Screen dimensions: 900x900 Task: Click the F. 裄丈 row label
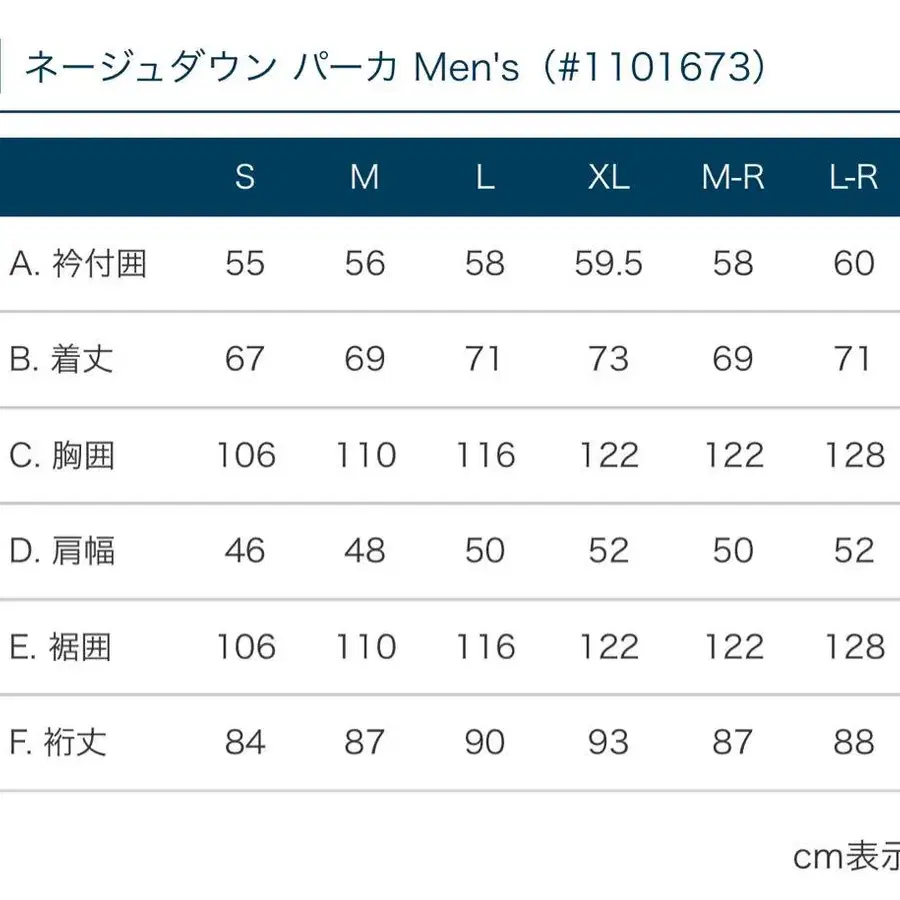tap(60, 743)
